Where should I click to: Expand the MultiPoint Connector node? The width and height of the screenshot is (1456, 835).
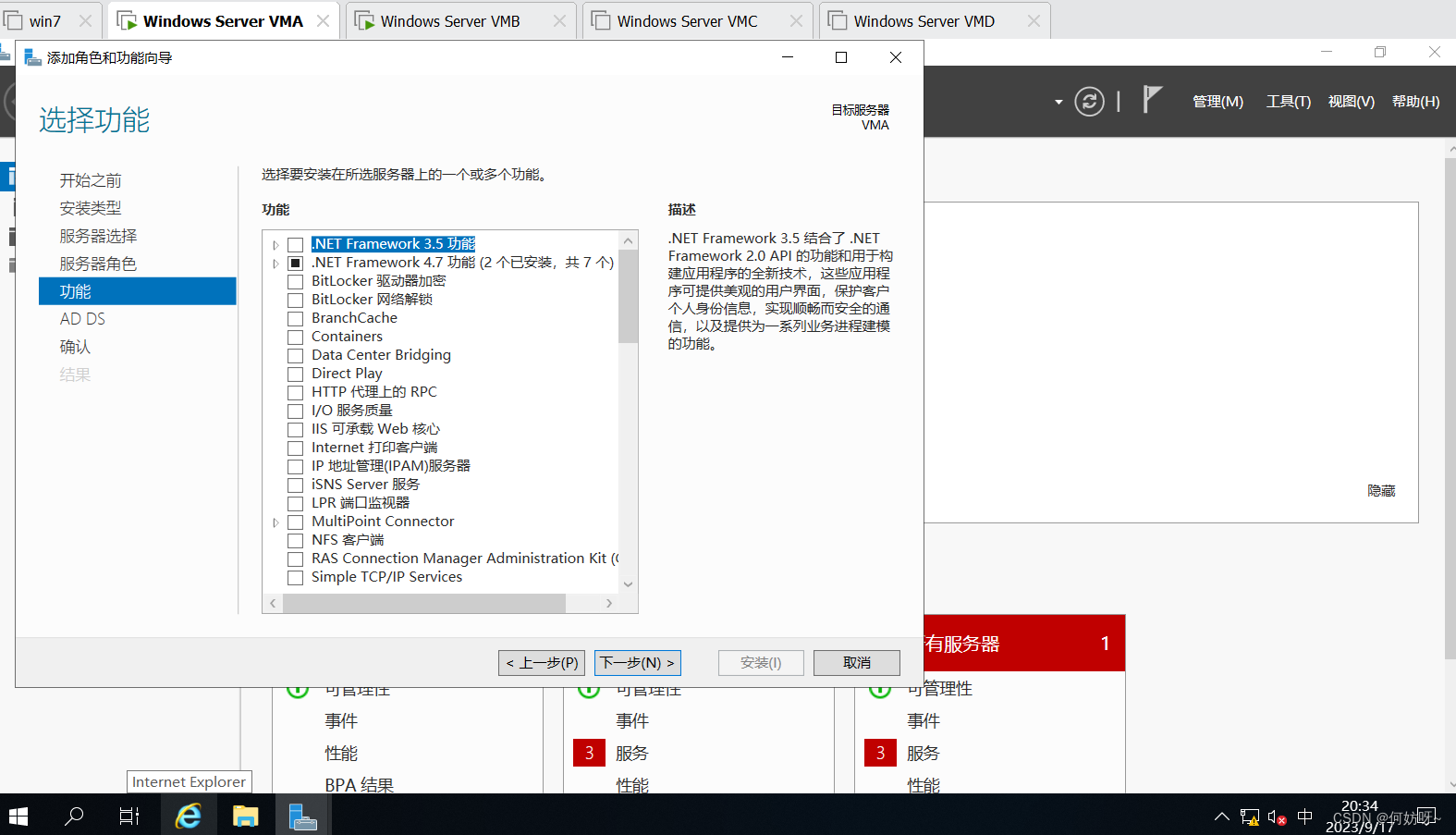275,522
